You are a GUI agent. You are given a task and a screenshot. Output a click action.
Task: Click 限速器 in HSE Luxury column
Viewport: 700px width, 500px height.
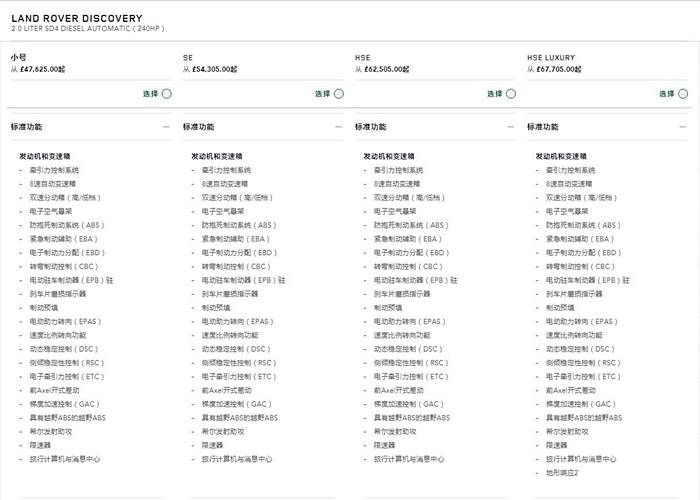point(556,445)
